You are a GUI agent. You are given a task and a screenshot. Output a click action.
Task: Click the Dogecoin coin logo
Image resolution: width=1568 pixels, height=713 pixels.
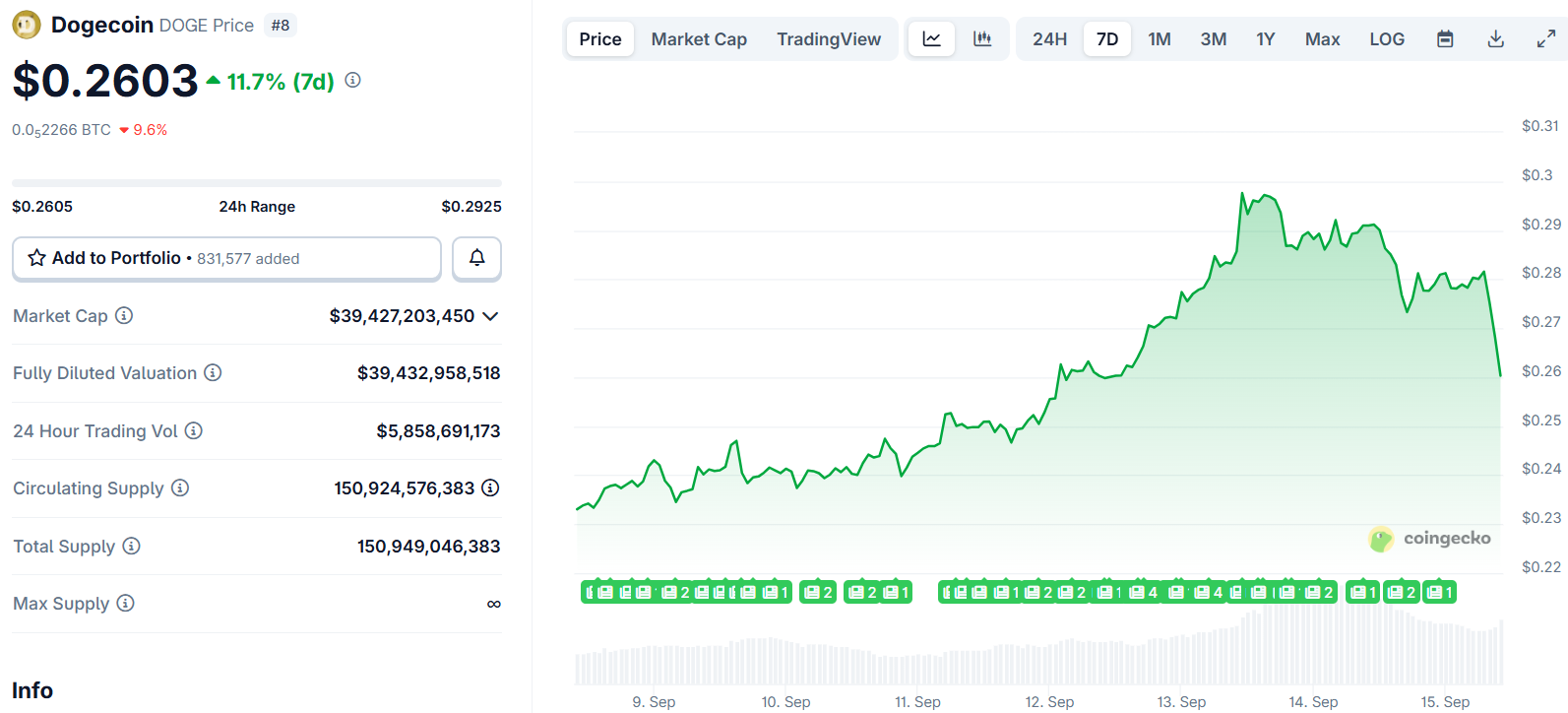point(27,25)
